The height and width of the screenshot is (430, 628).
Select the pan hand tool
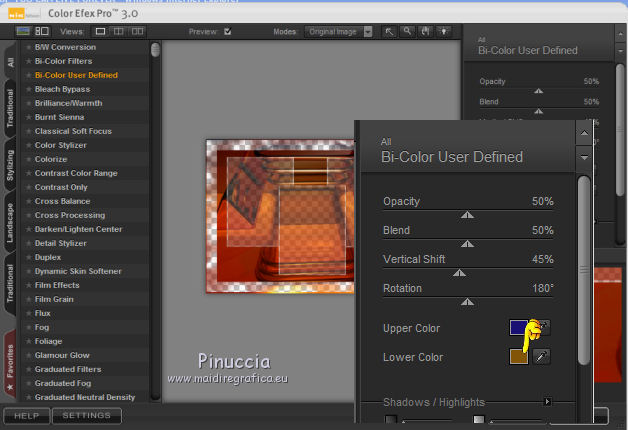pos(424,31)
